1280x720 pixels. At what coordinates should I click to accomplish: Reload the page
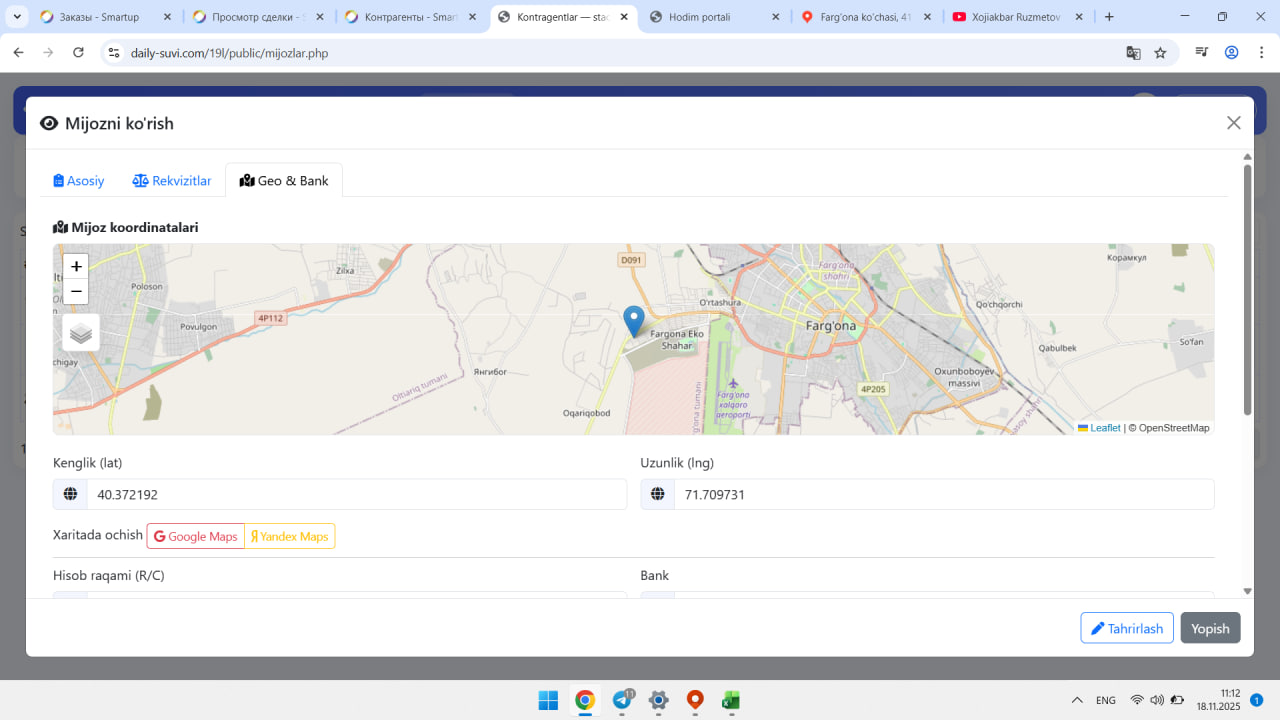79,53
